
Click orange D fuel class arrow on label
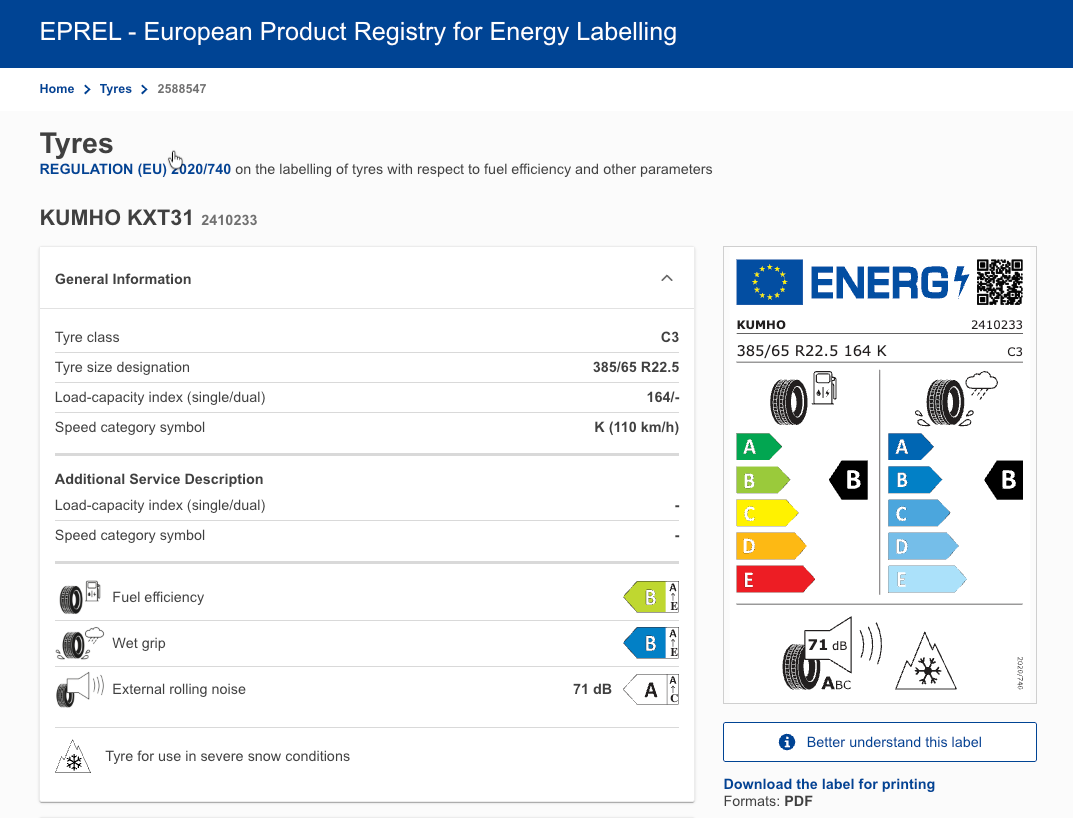pos(771,546)
